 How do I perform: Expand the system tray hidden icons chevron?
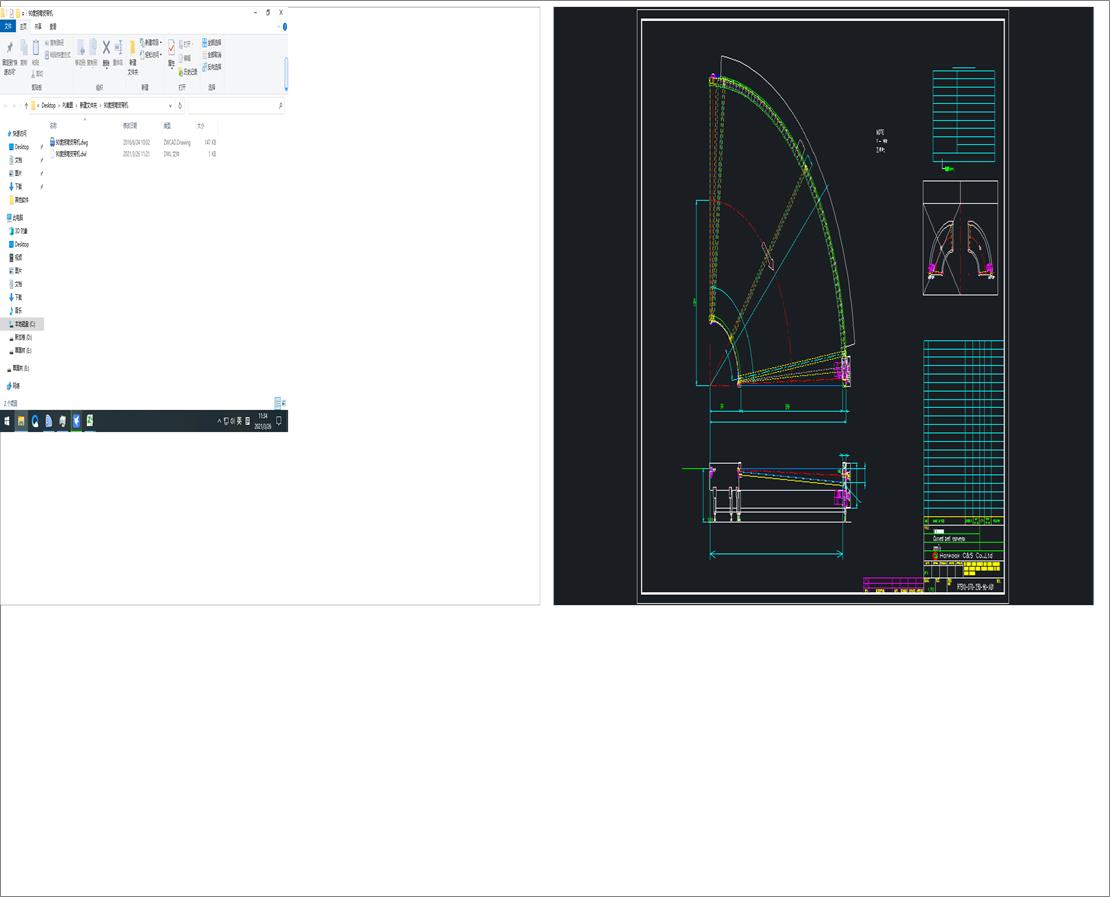pyautogui.click(x=219, y=421)
